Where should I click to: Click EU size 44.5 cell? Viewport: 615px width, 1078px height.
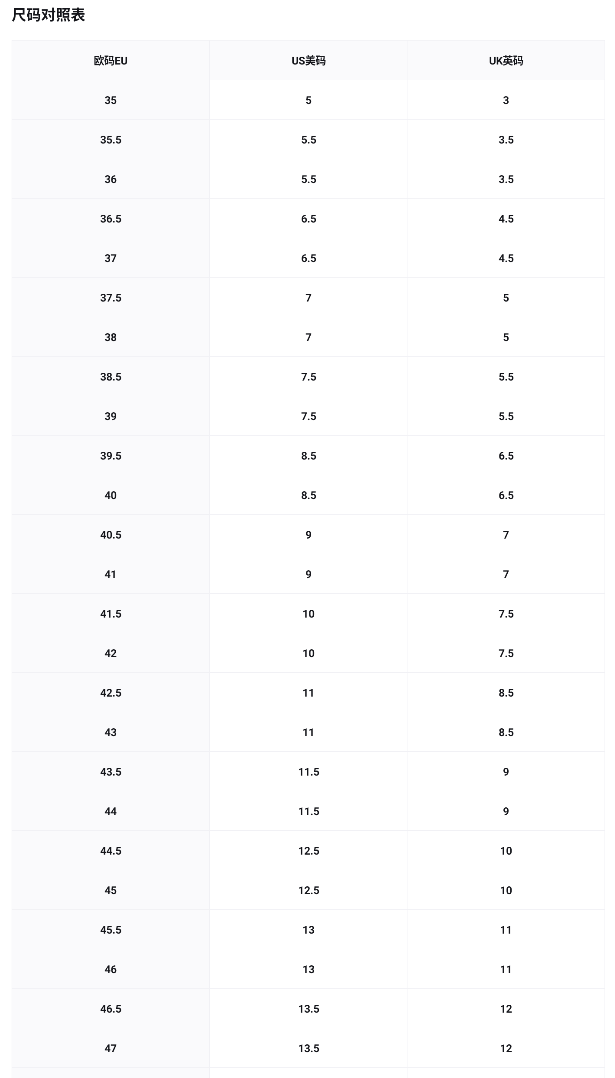pyautogui.click(x=111, y=851)
